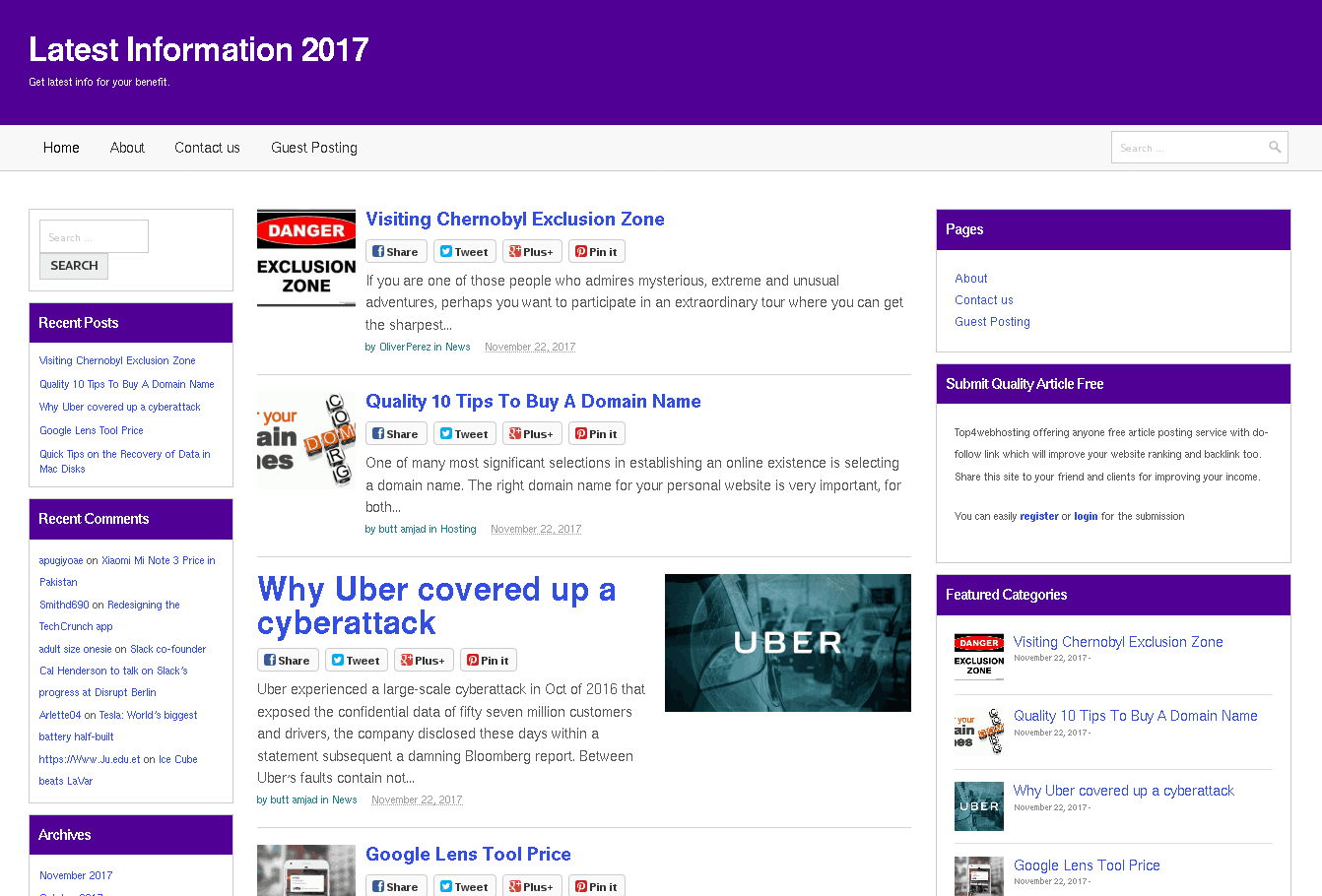Open the Ice Cube beats LaVar comment link

pos(118,770)
